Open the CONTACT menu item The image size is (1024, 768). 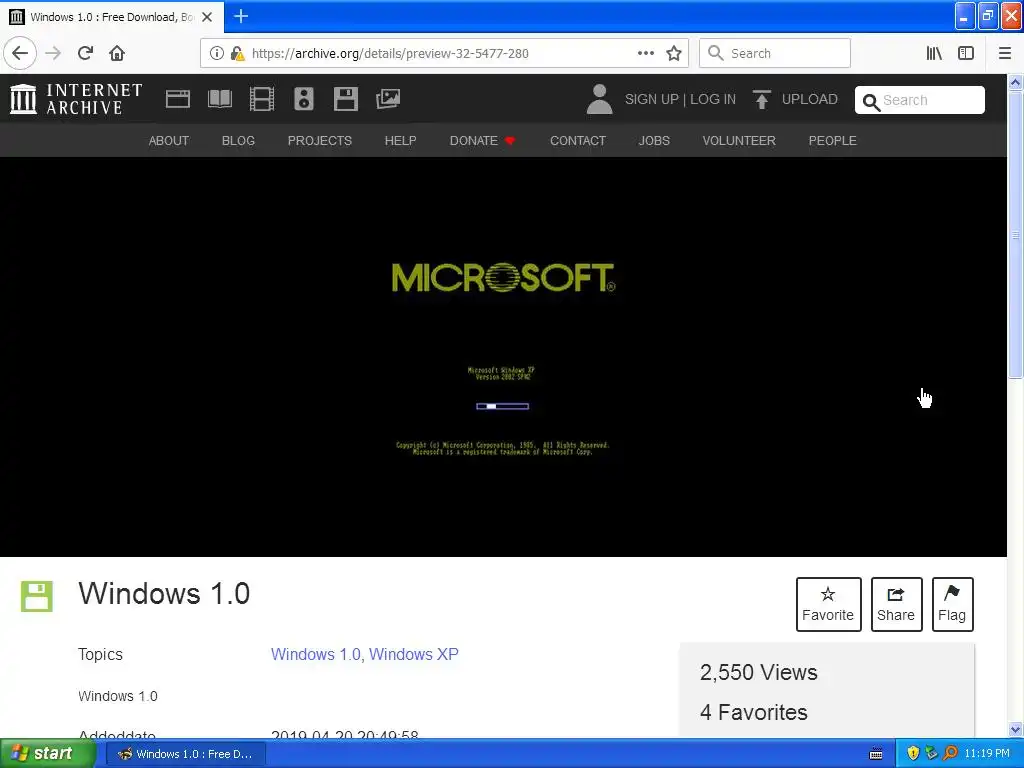pyautogui.click(x=577, y=140)
